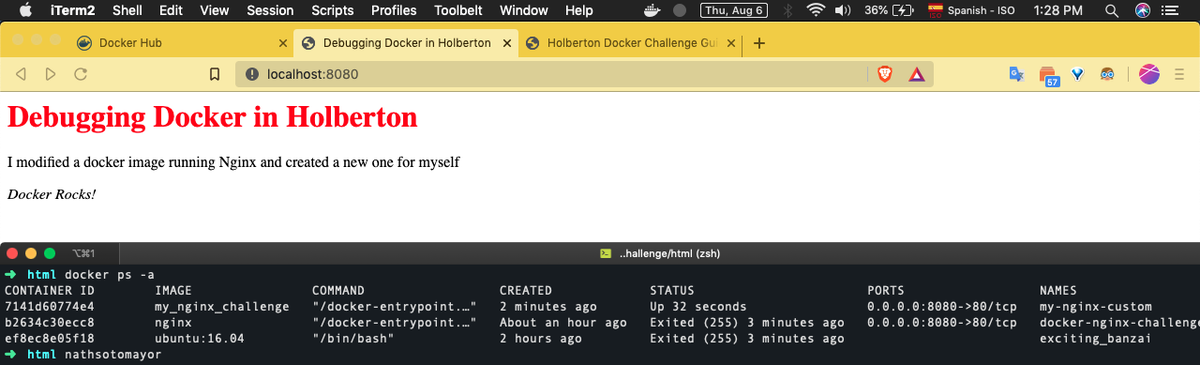
Task: Close the Debugging Docker in Holberton tab
Action: [508, 44]
